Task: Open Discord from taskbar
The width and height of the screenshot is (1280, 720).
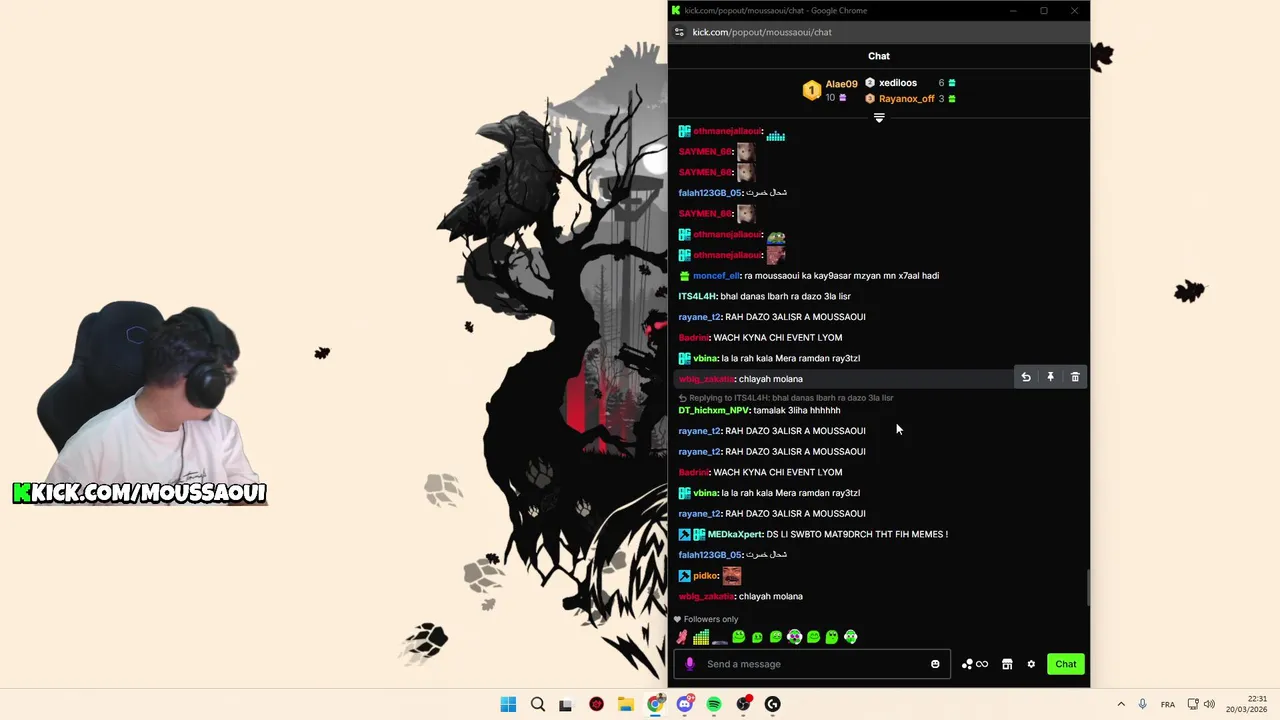Action: tap(685, 704)
